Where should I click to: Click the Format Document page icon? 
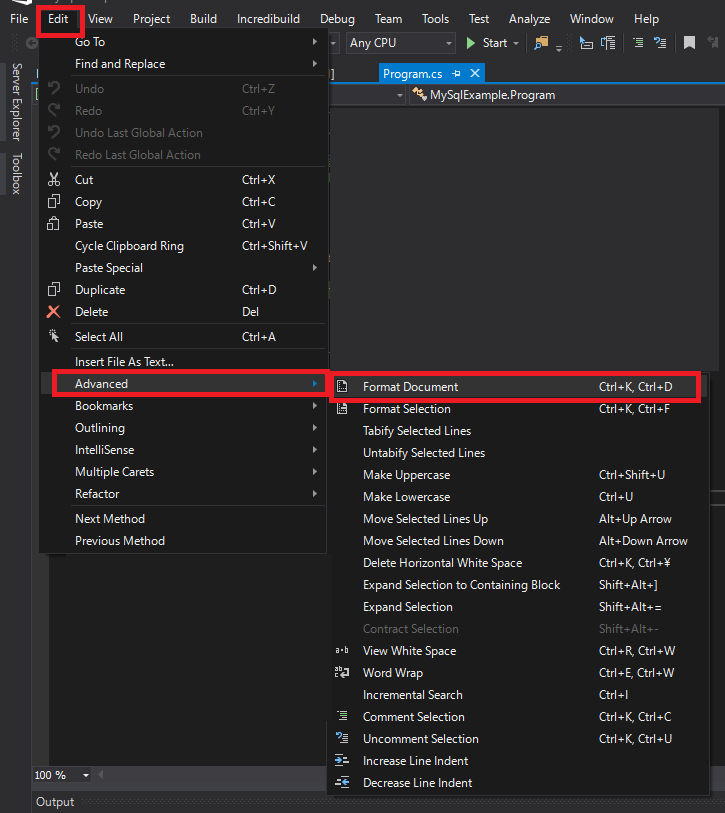click(342, 386)
